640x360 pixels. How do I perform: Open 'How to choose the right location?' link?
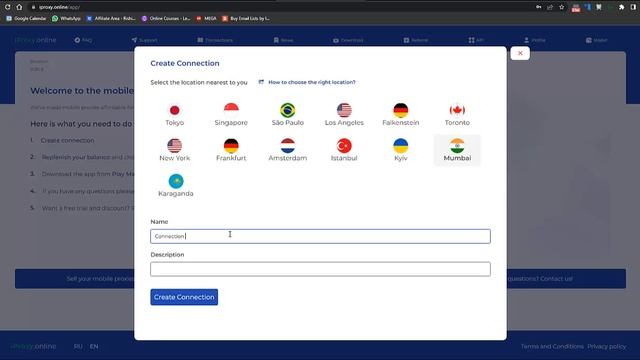311,82
